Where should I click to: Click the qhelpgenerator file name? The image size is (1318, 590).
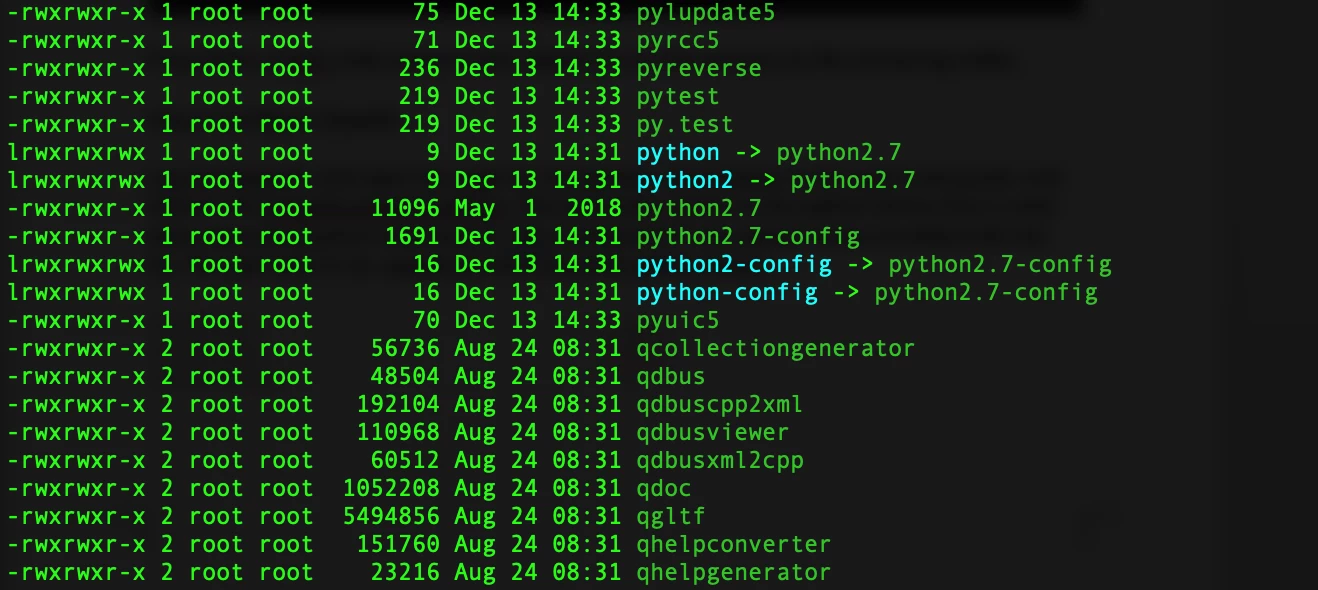pos(734,573)
